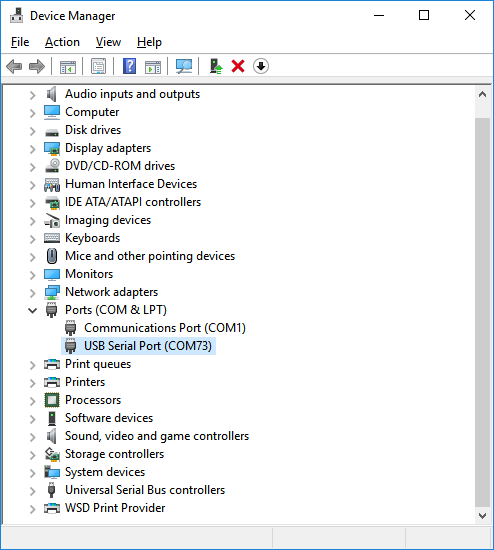Image resolution: width=494 pixels, height=550 pixels.
Task: Open the Action menu
Action: (62, 42)
